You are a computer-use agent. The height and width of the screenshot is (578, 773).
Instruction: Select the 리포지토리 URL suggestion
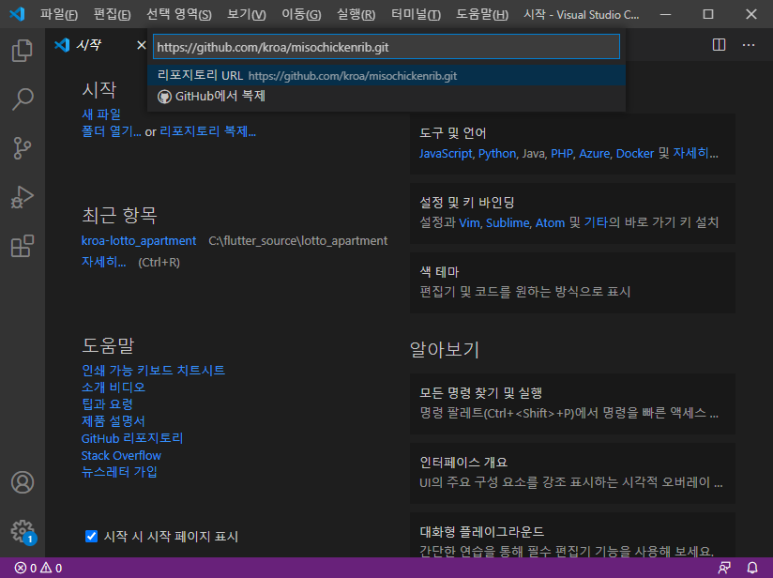click(386, 75)
